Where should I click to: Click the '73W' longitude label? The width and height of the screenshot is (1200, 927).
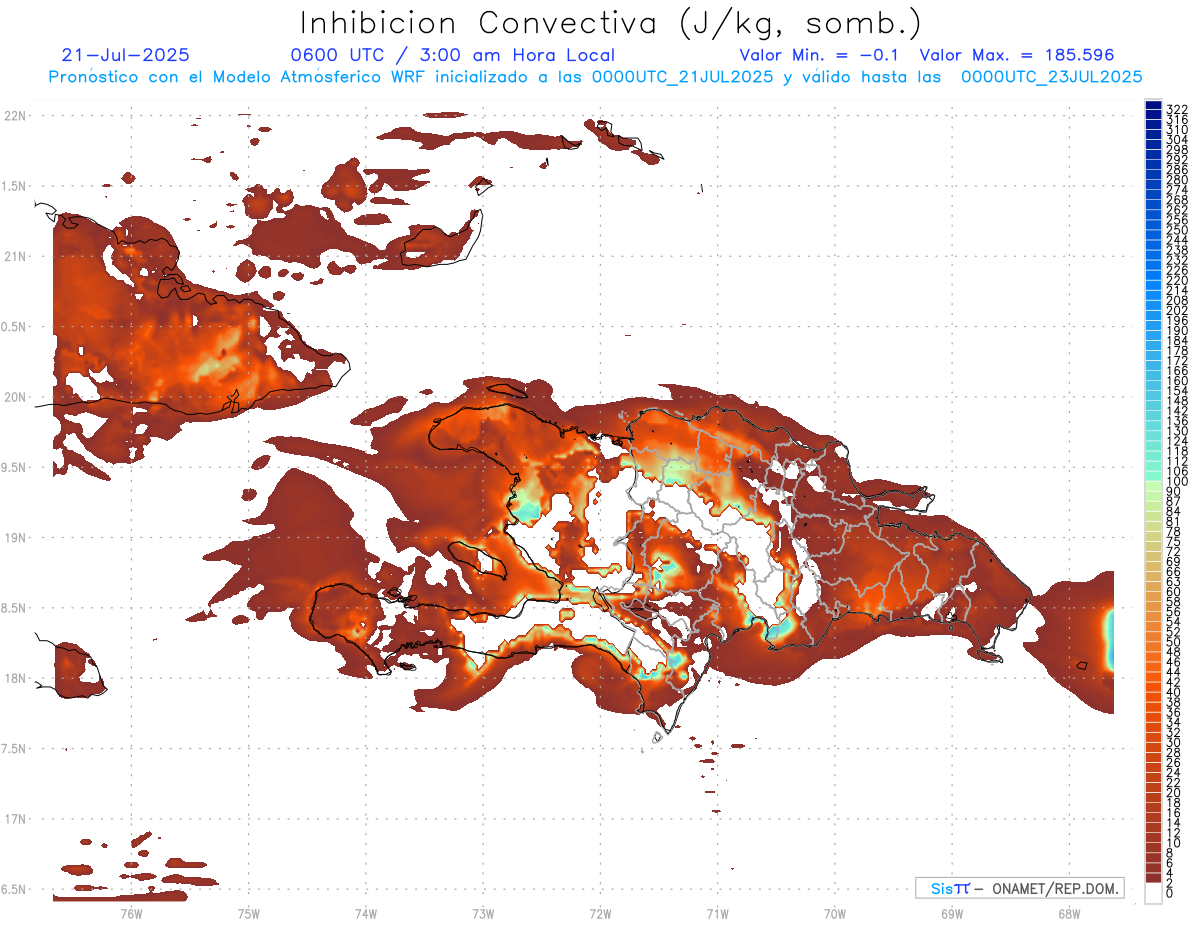pos(483,912)
